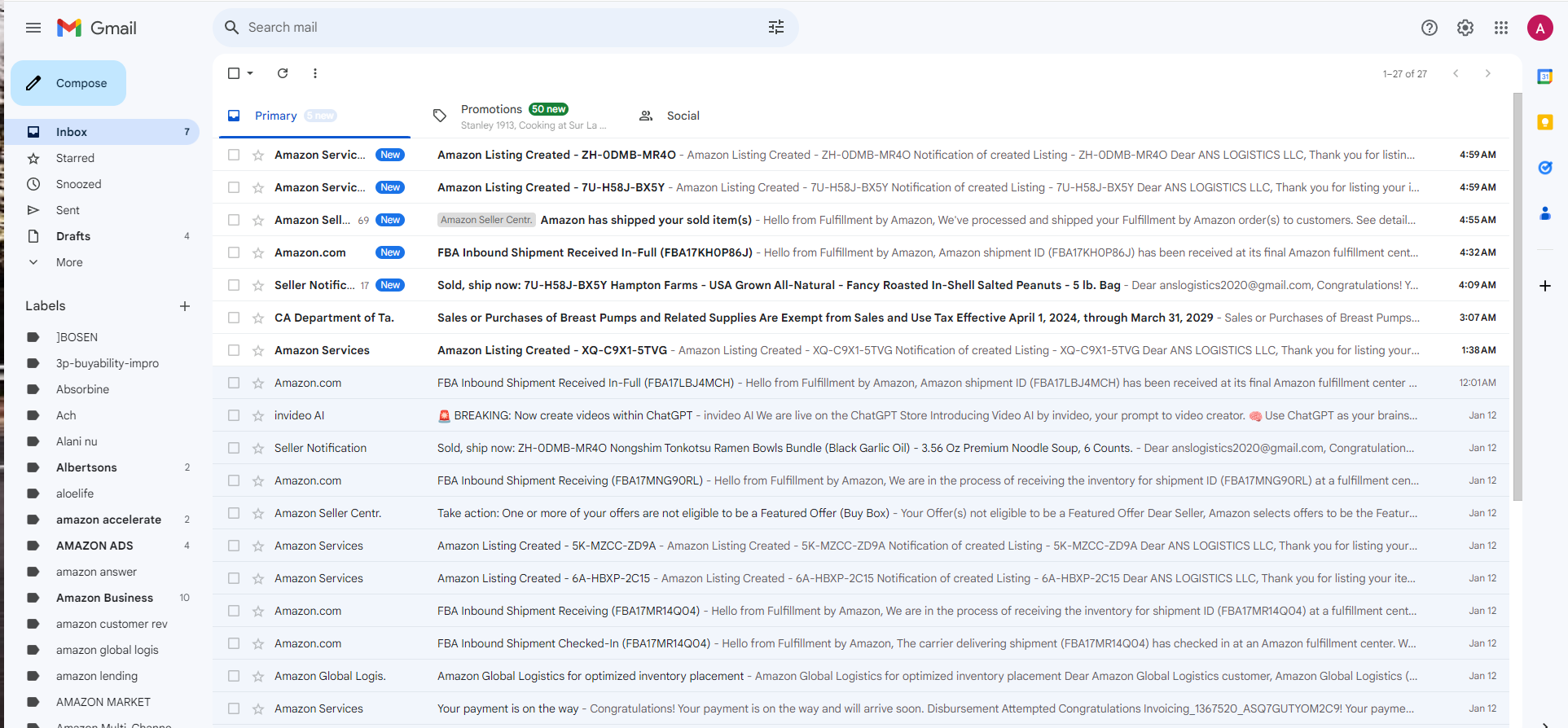The height and width of the screenshot is (728, 1568).
Task: Tick checkbox for Your payment is on the way
Action: pyautogui.click(x=234, y=708)
